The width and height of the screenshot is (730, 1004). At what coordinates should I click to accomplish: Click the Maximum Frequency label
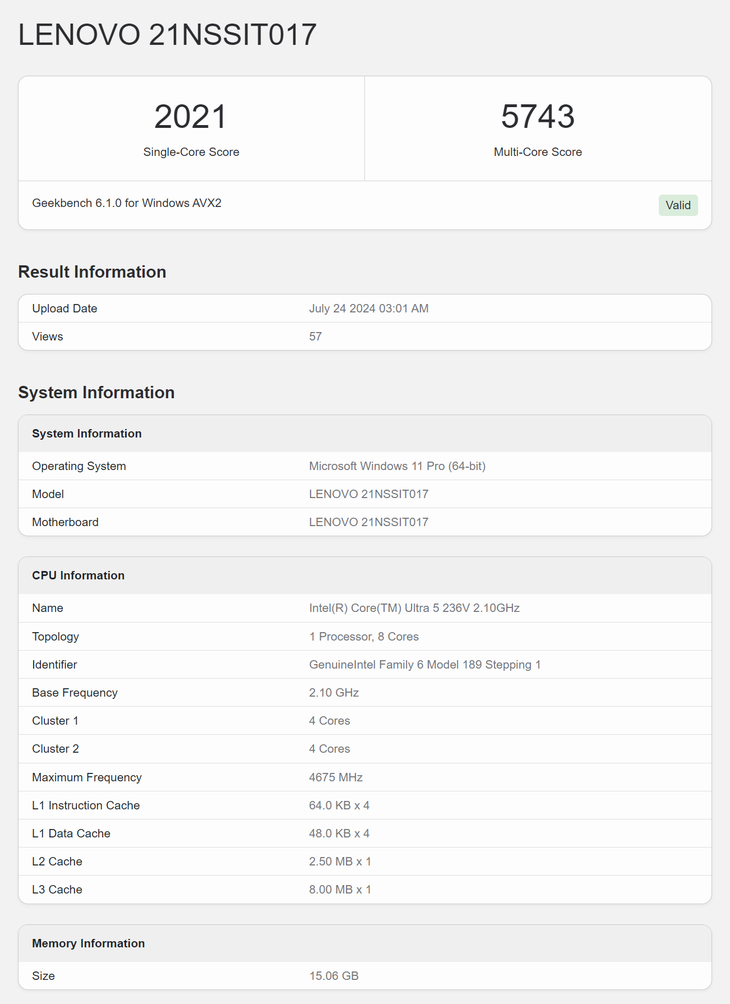(x=87, y=777)
